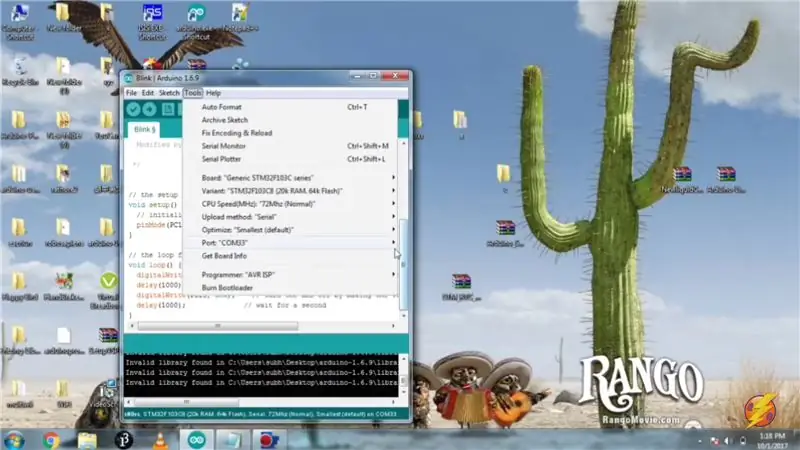Select the white blank document desktop icon

pyautogui.click(x=64, y=335)
